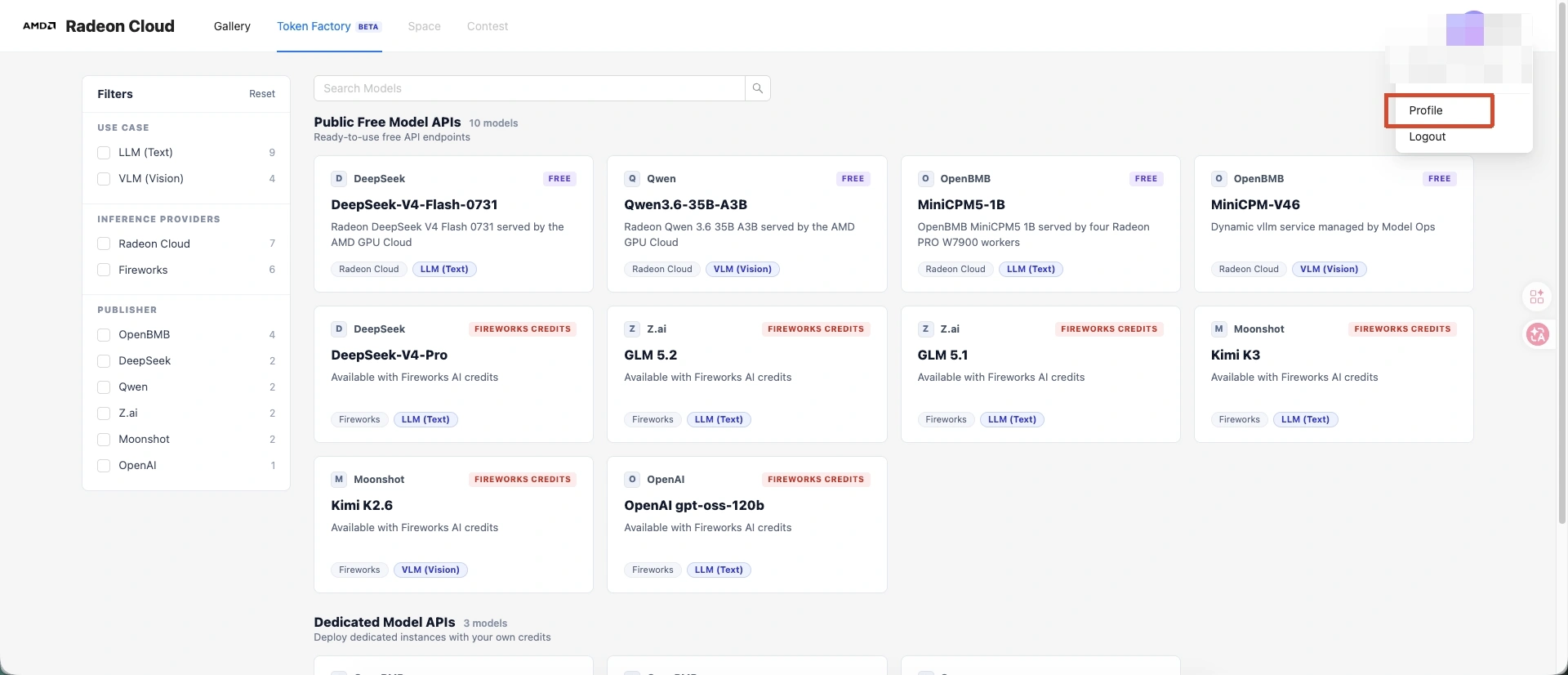
Task: Click the DeepSeek-V4-Flash-0731 publisher icon
Action: click(339, 178)
